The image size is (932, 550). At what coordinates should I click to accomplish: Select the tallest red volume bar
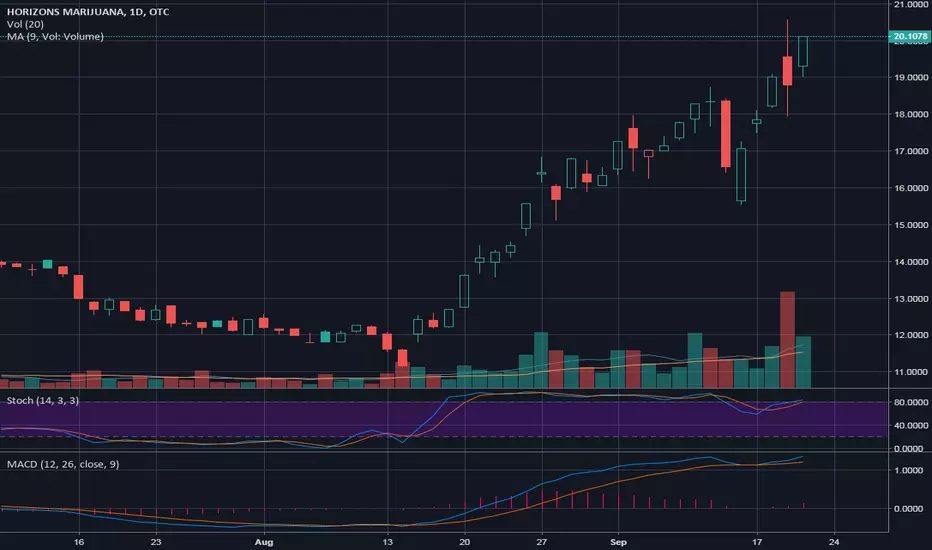[x=788, y=340]
